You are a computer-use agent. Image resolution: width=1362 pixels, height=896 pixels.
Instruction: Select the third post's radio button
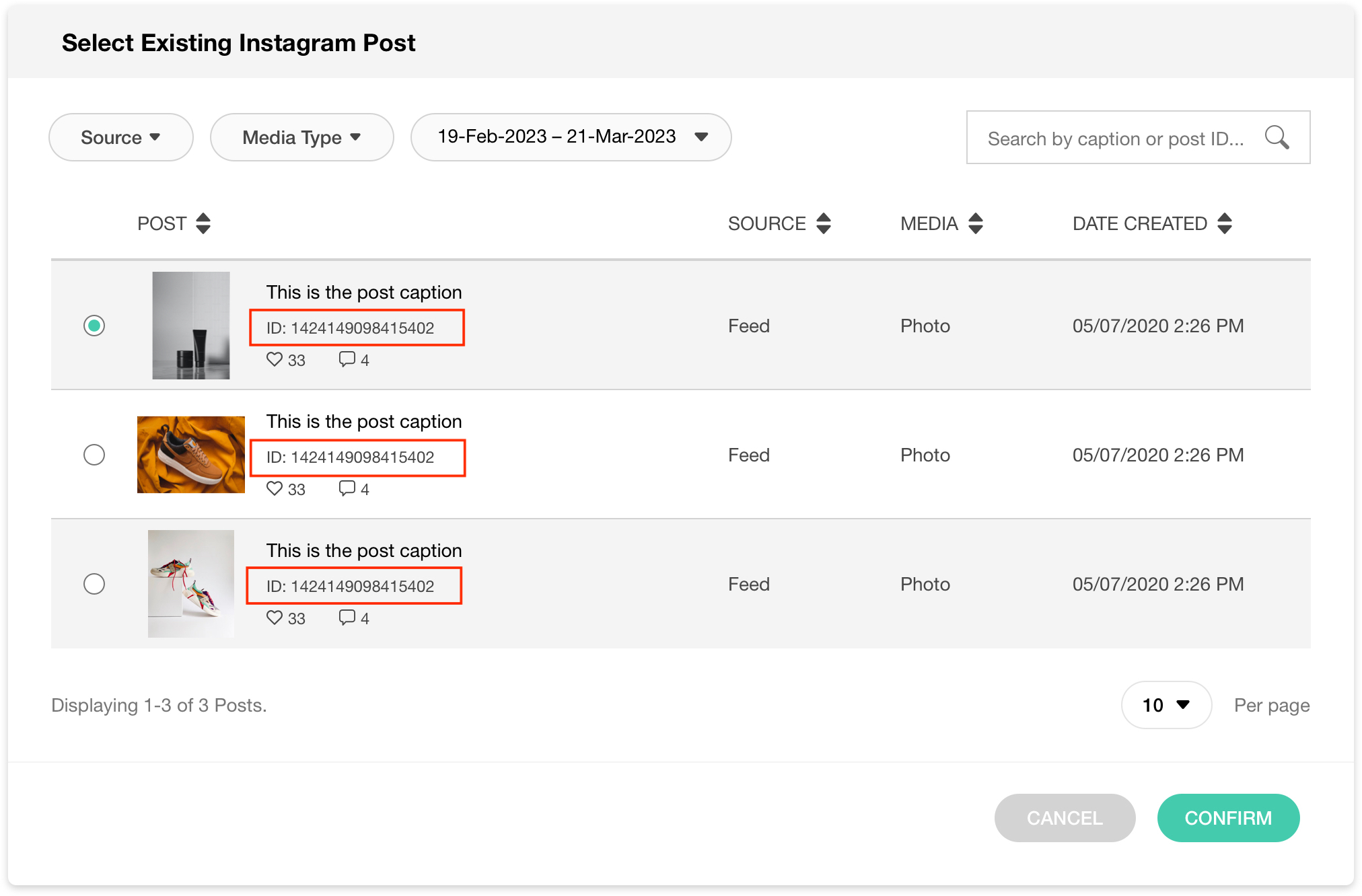coord(94,584)
